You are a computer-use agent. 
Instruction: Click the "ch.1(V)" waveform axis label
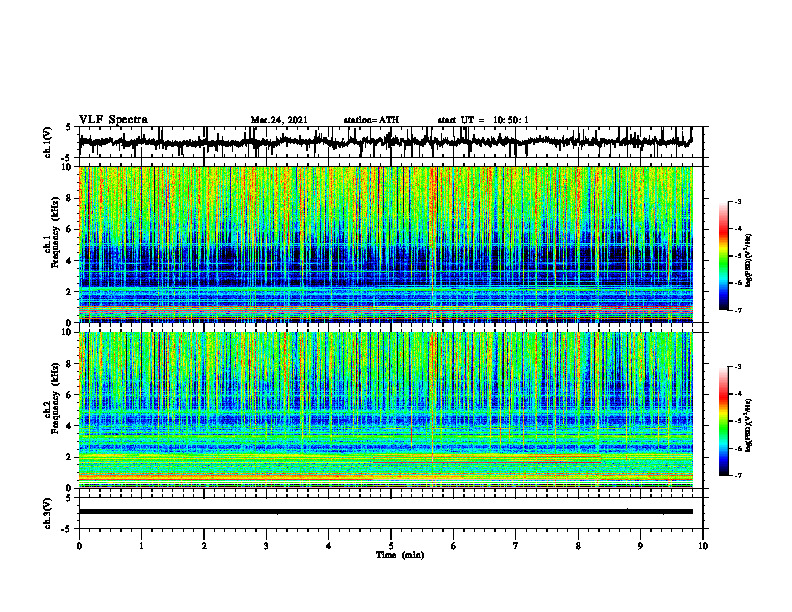[x=47, y=143]
